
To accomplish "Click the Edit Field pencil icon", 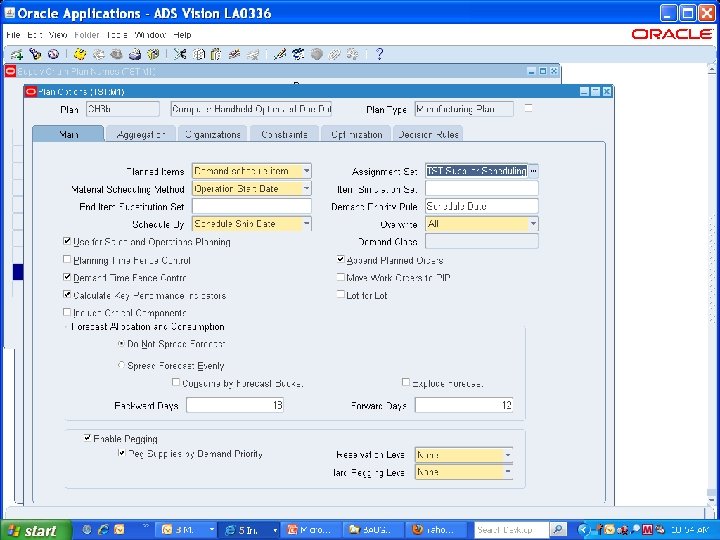I will (x=280, y=55).
